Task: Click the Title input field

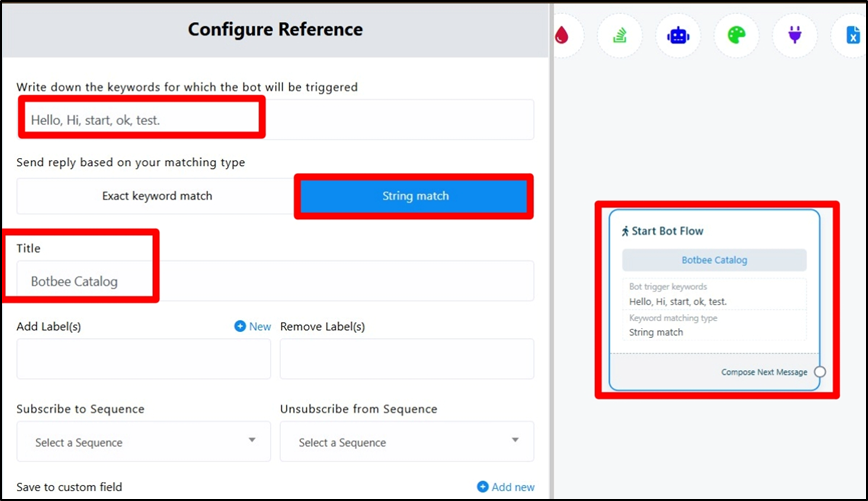Action: tap(275, 281)
